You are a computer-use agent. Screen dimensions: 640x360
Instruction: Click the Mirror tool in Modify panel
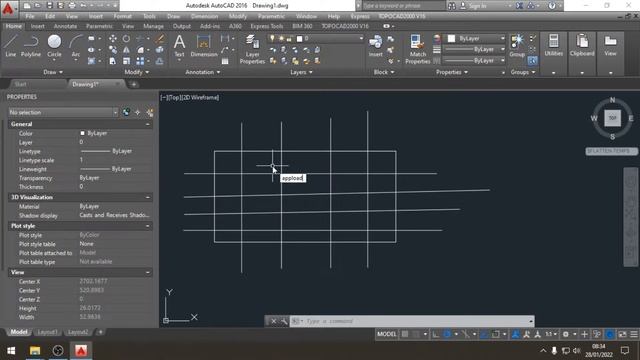pos(127,50)
